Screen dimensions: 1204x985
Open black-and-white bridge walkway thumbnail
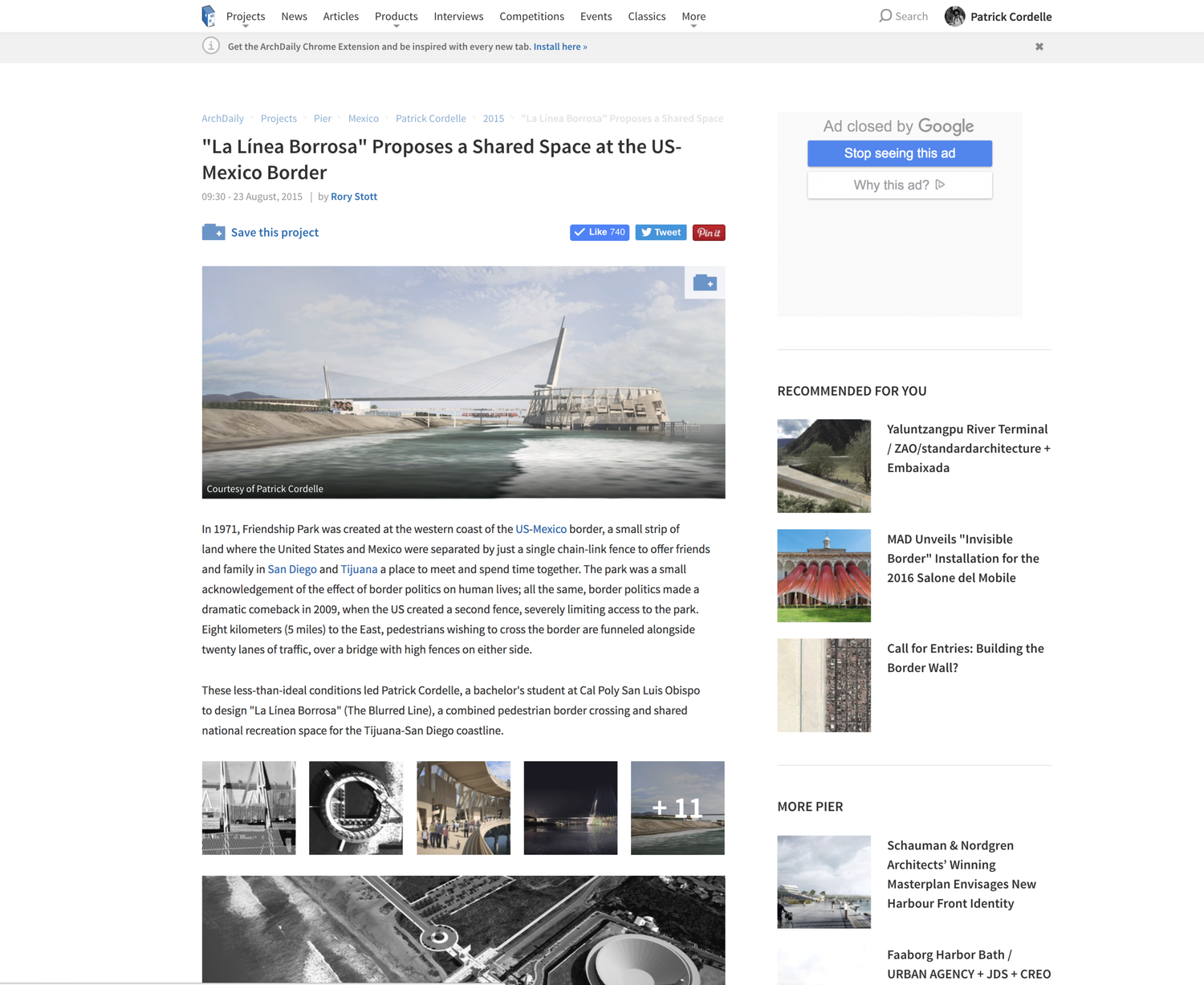pyautogui.click(x=249, y=808)
